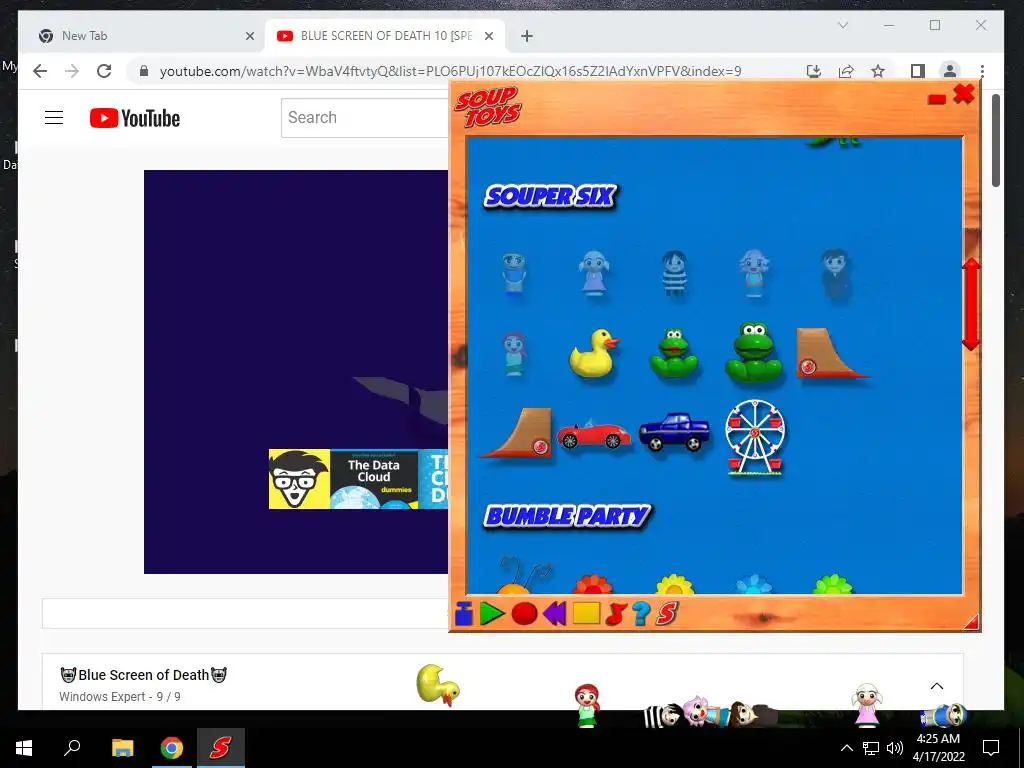Minimize Soup Toys with red dash button
1024x768 pixels.
pyautogui.click(x=936, y=99)
